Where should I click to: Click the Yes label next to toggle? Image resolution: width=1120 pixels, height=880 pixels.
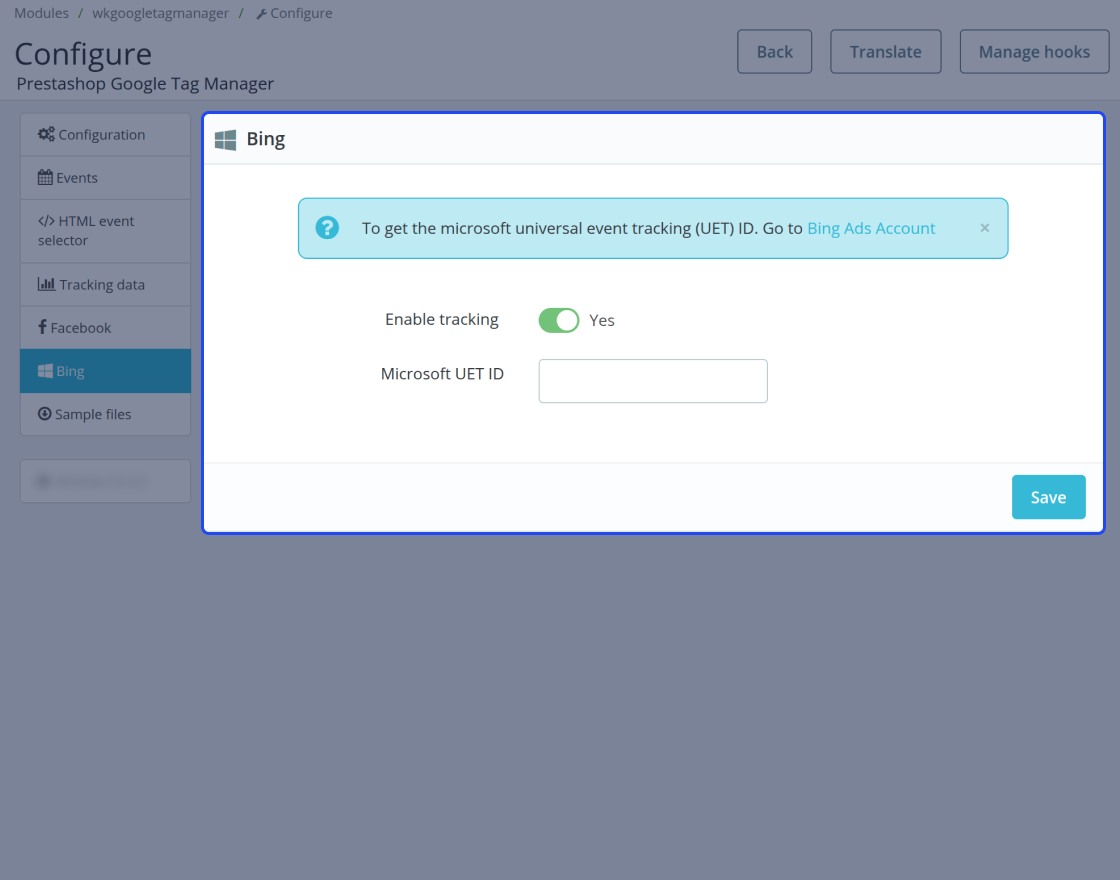coord(601,320)
